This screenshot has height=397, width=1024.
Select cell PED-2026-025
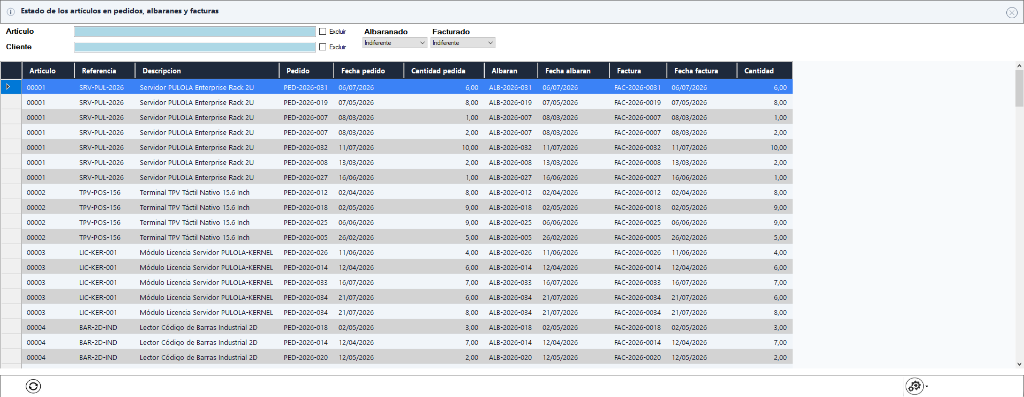306,222
